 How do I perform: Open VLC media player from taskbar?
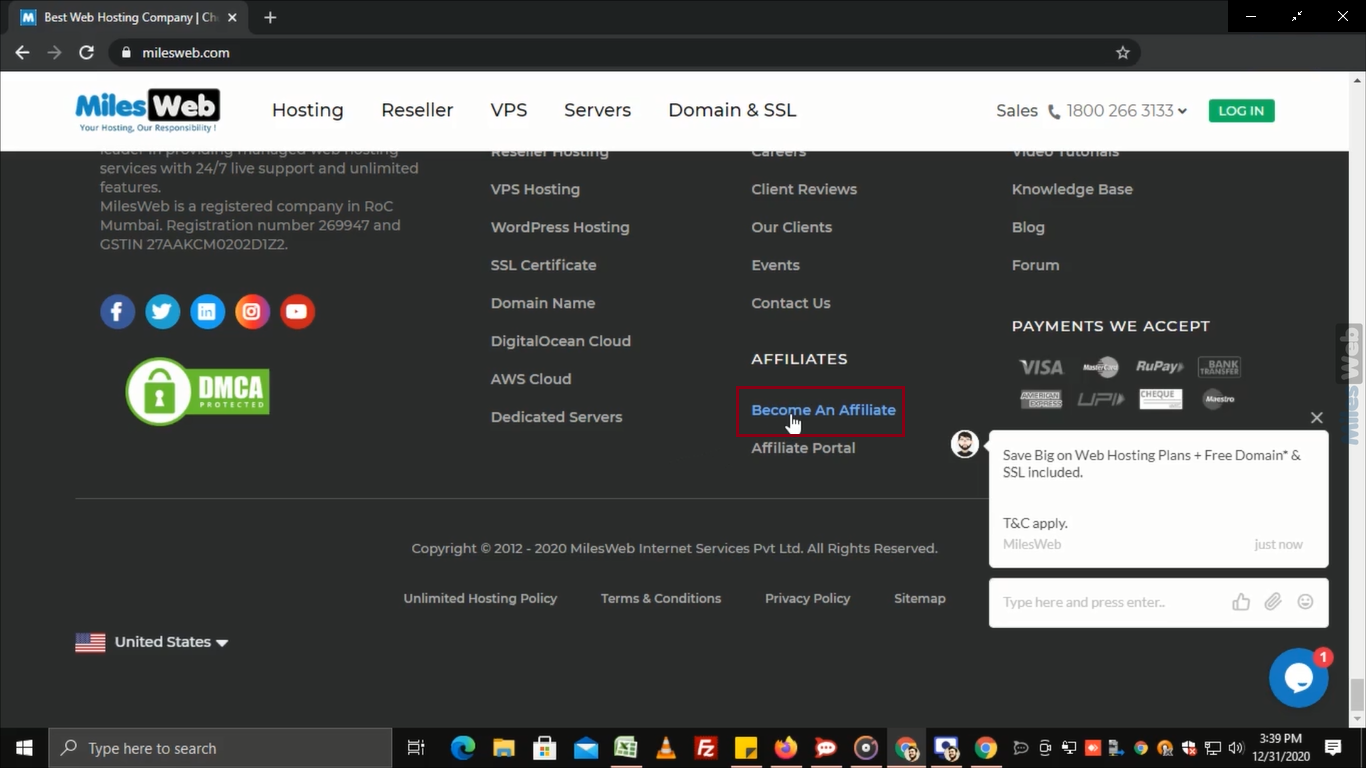666,748
